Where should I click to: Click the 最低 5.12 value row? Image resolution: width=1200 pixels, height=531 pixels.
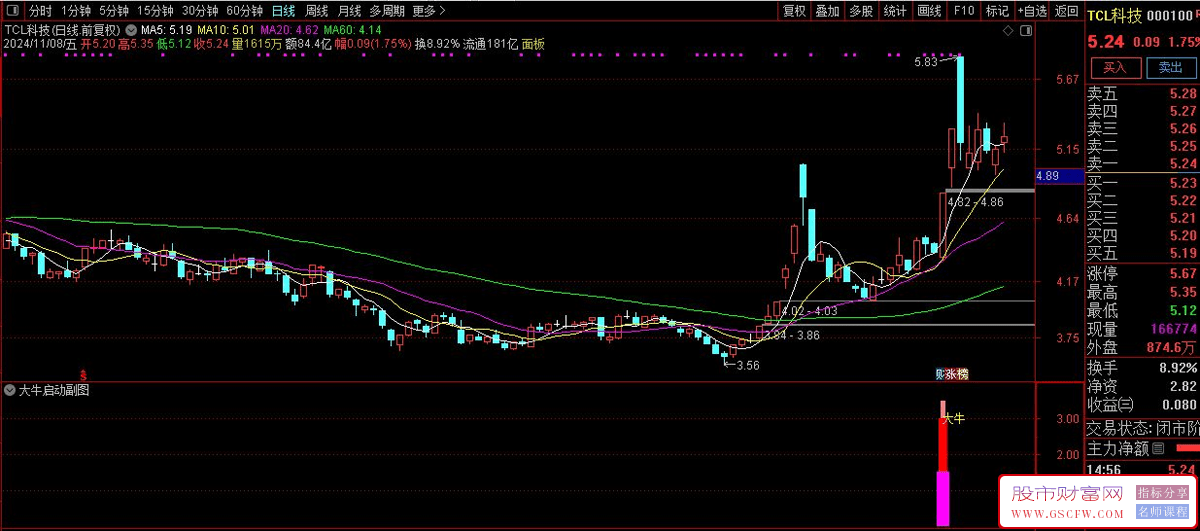1142,310
